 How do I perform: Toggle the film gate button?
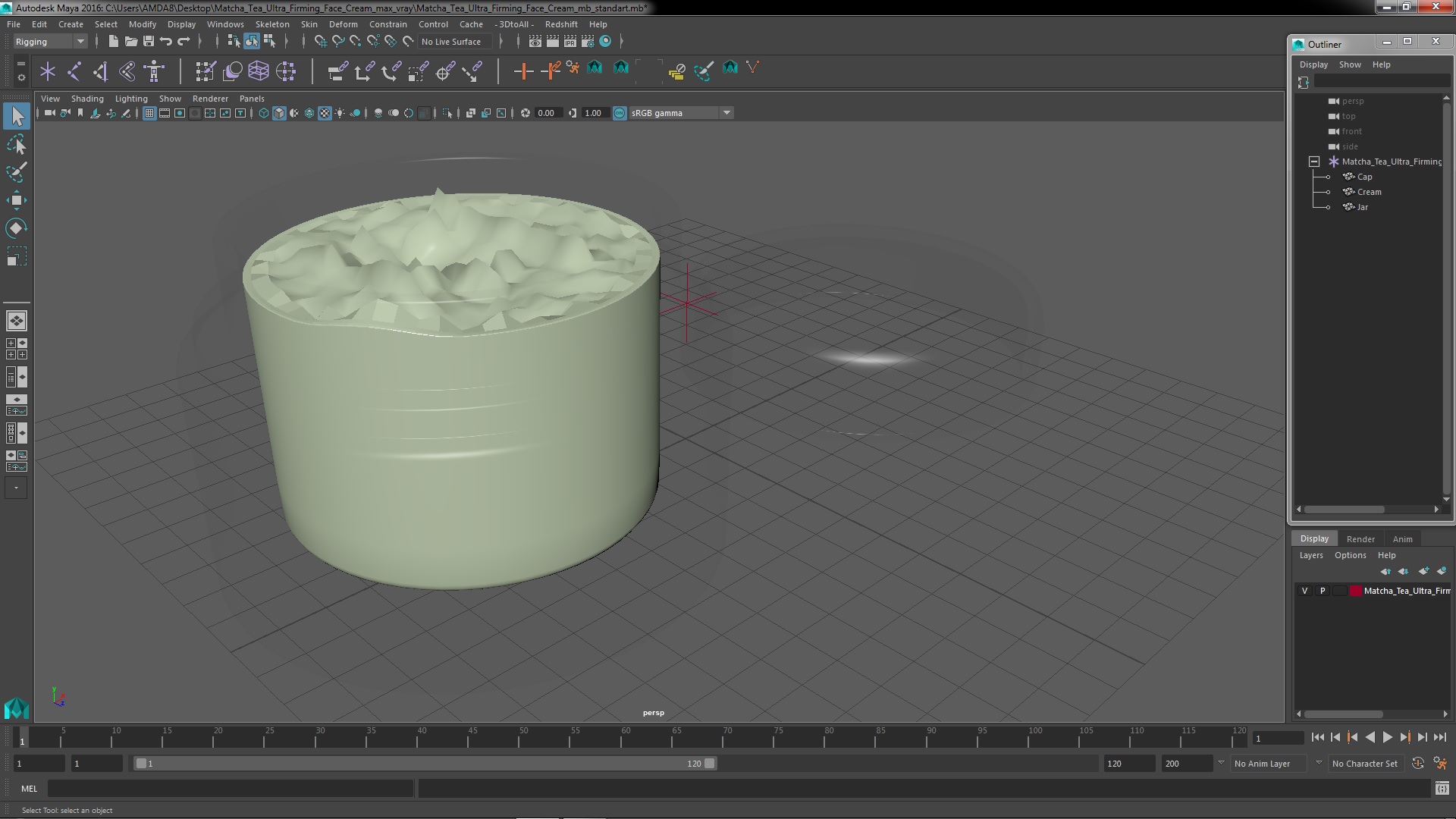tap(165, 113)
